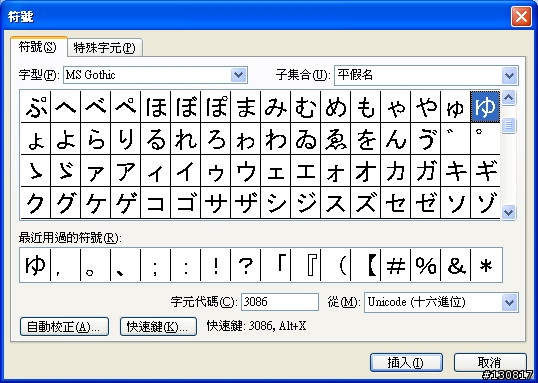The image size is (538, 383).
Task: Click the character grid scrollbar up arrow
Action: click(509, 98)
